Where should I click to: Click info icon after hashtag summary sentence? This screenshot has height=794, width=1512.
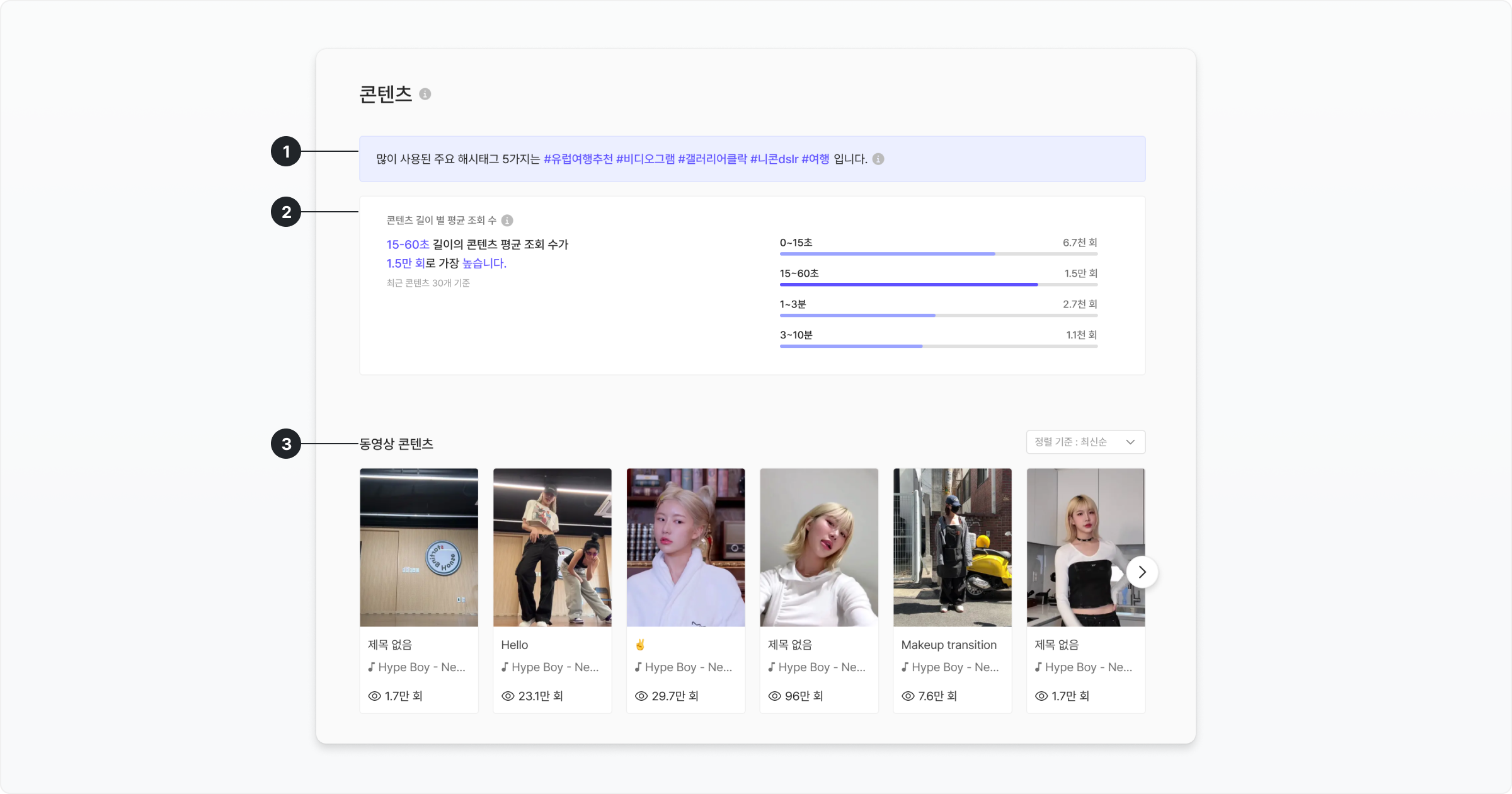coord(878,159)
